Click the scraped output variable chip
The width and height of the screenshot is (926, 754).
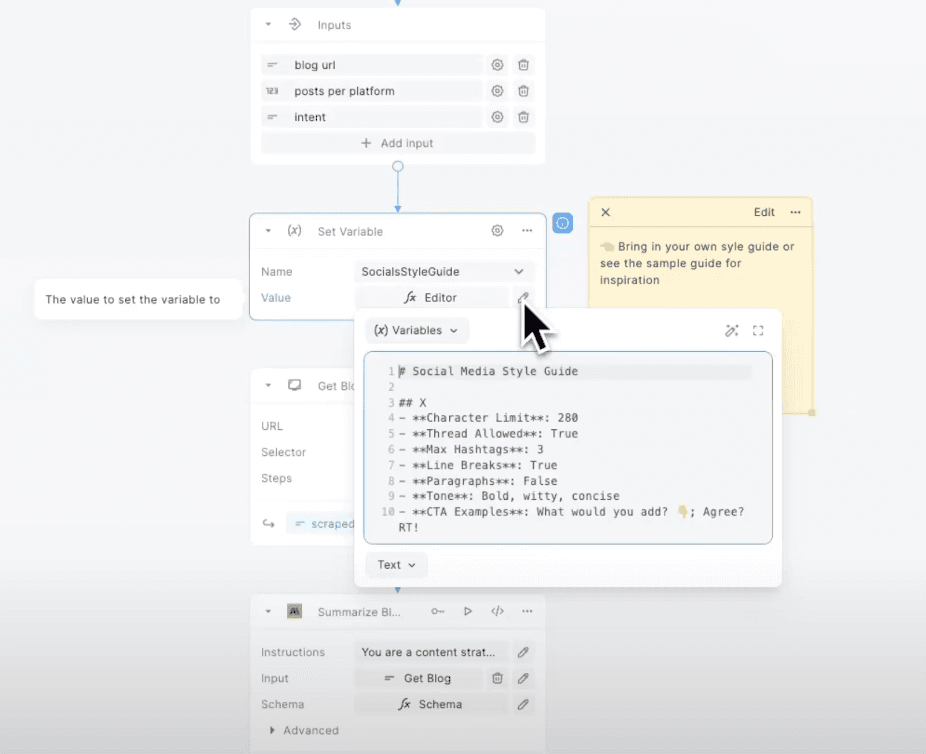322,524
